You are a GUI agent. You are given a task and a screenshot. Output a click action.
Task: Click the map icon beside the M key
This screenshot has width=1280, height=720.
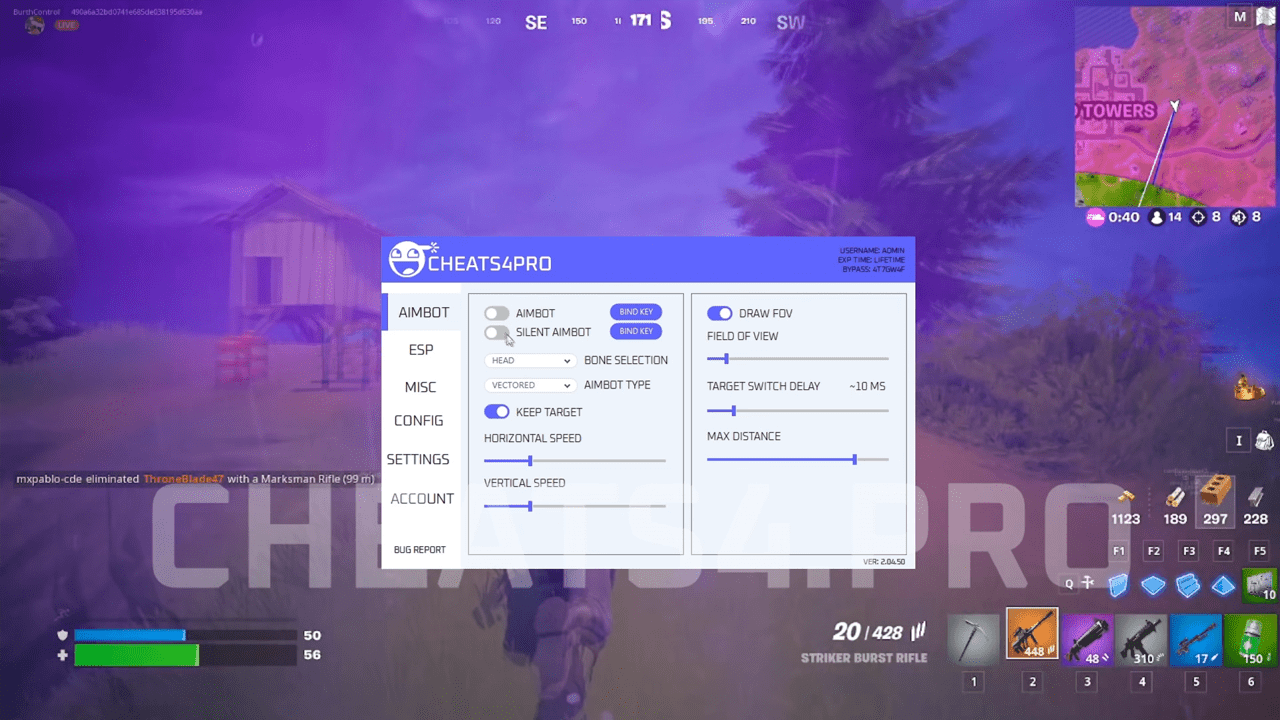[1266, 17]
